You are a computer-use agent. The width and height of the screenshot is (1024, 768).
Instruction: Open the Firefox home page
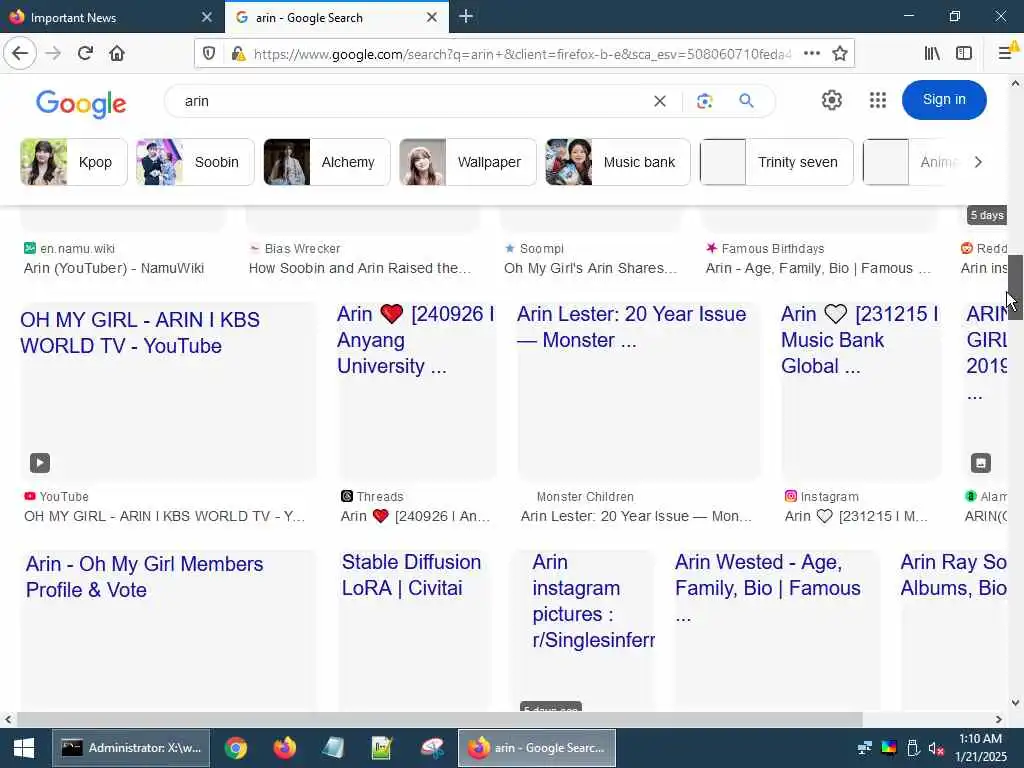pyautogui.click(x=117, y=53)
